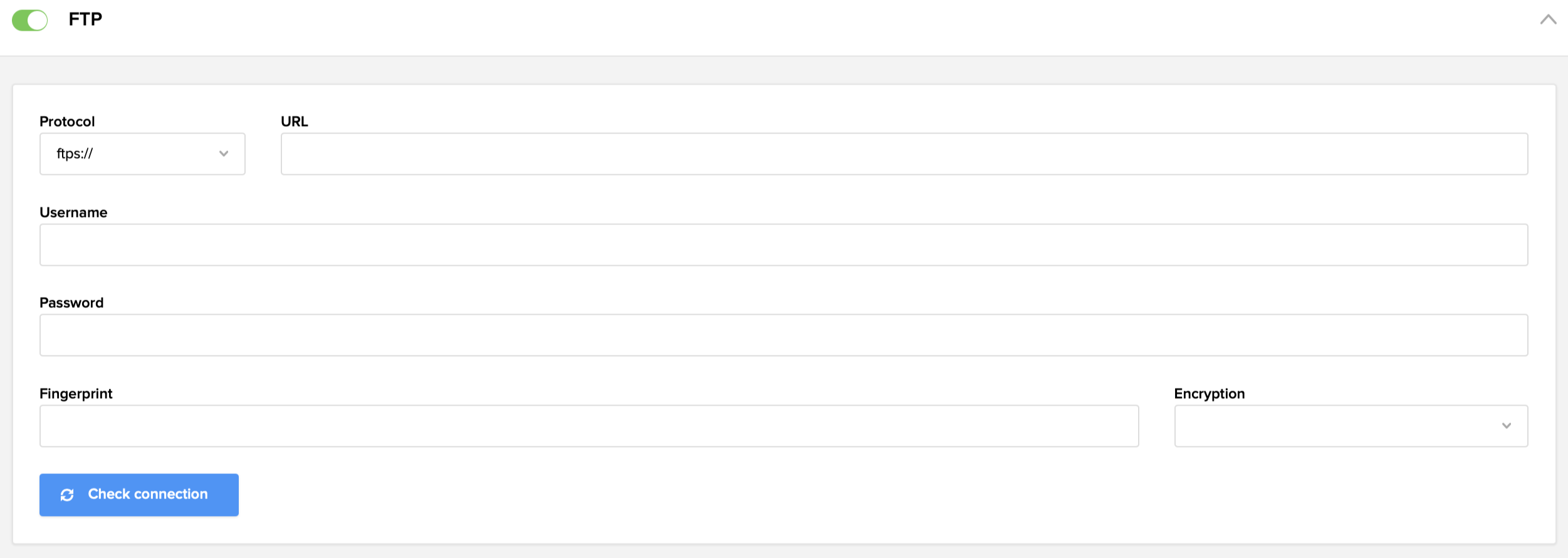This screenshot has height=558, width=1568.
Task: Click the ftps:// value text
Action: tap(75, 154)
